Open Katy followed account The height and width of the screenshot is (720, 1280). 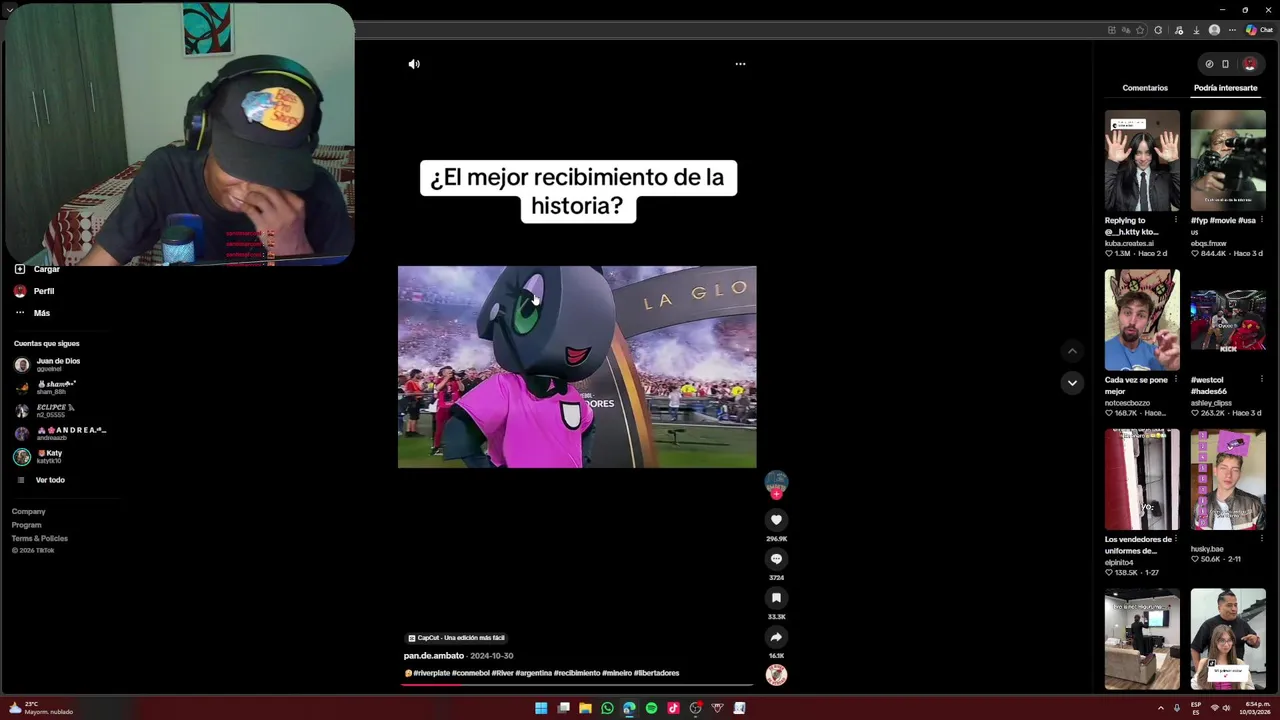[38, 457]
